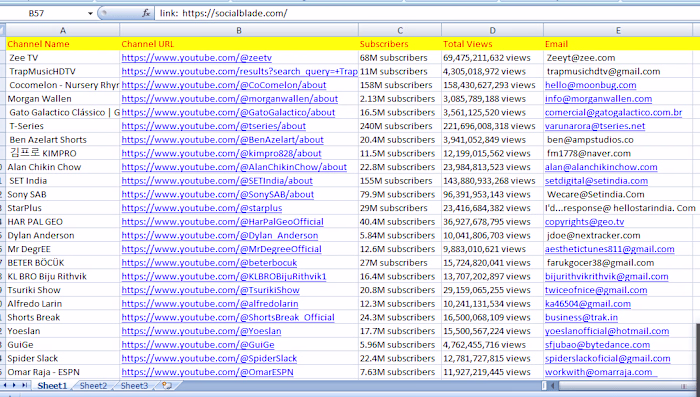Select the cell 69,475,211,632 views
The image size is (700, 397).
click(x=492, y=58)
